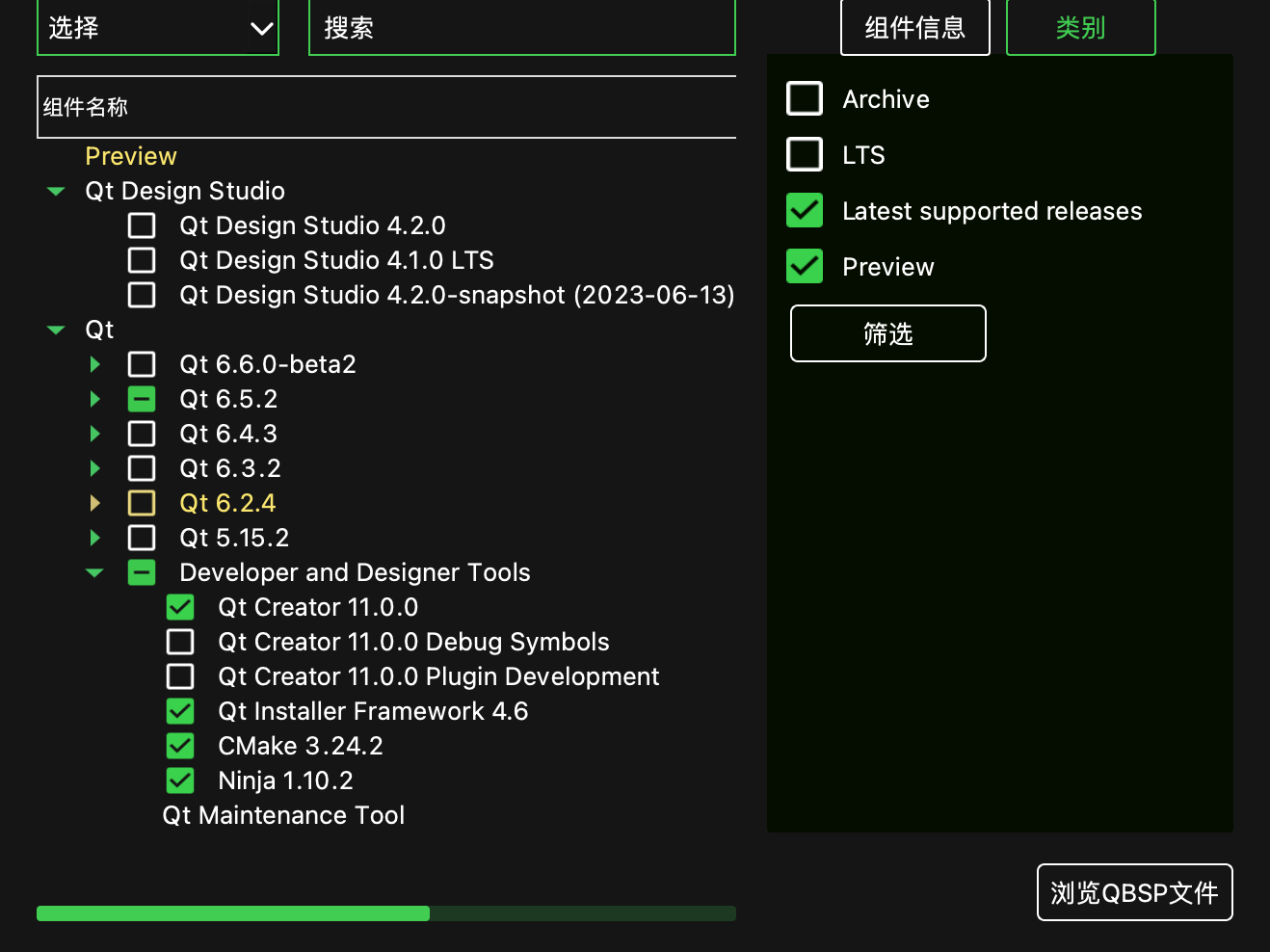Check the Qt 6.3.2 checkbox
The width and height of the screenshot is (1270, 952).
coord(142,468)
